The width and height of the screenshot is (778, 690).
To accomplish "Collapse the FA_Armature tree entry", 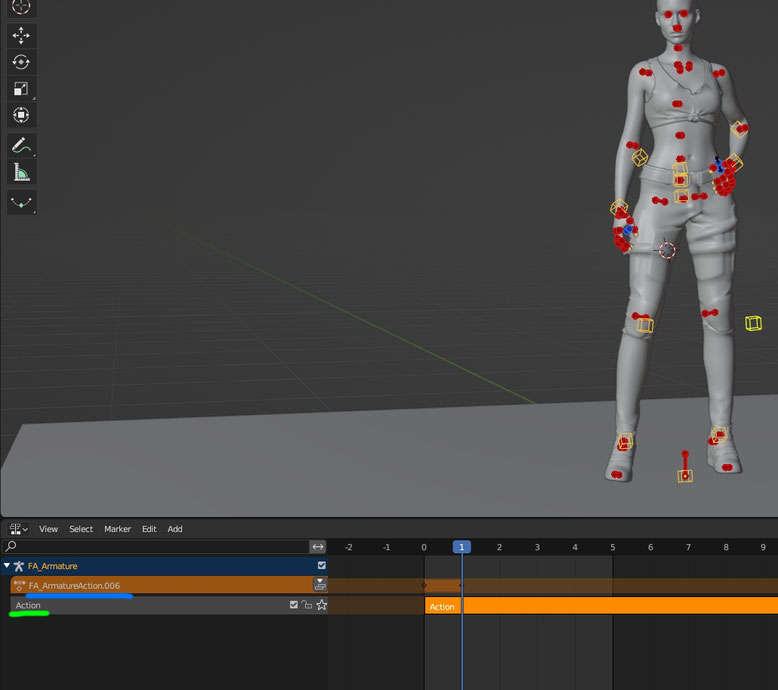I will point(8,566).
